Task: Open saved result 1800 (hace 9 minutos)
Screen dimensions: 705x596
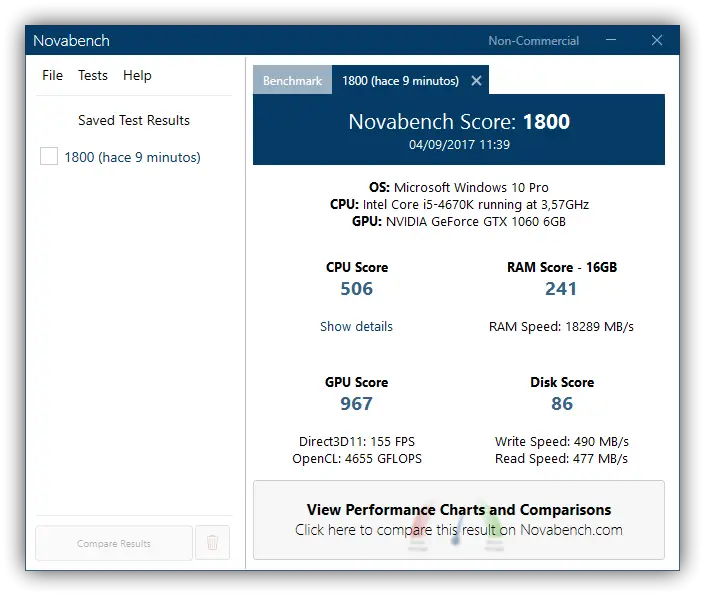Action: pyautogui.click(x=132, y=157)
